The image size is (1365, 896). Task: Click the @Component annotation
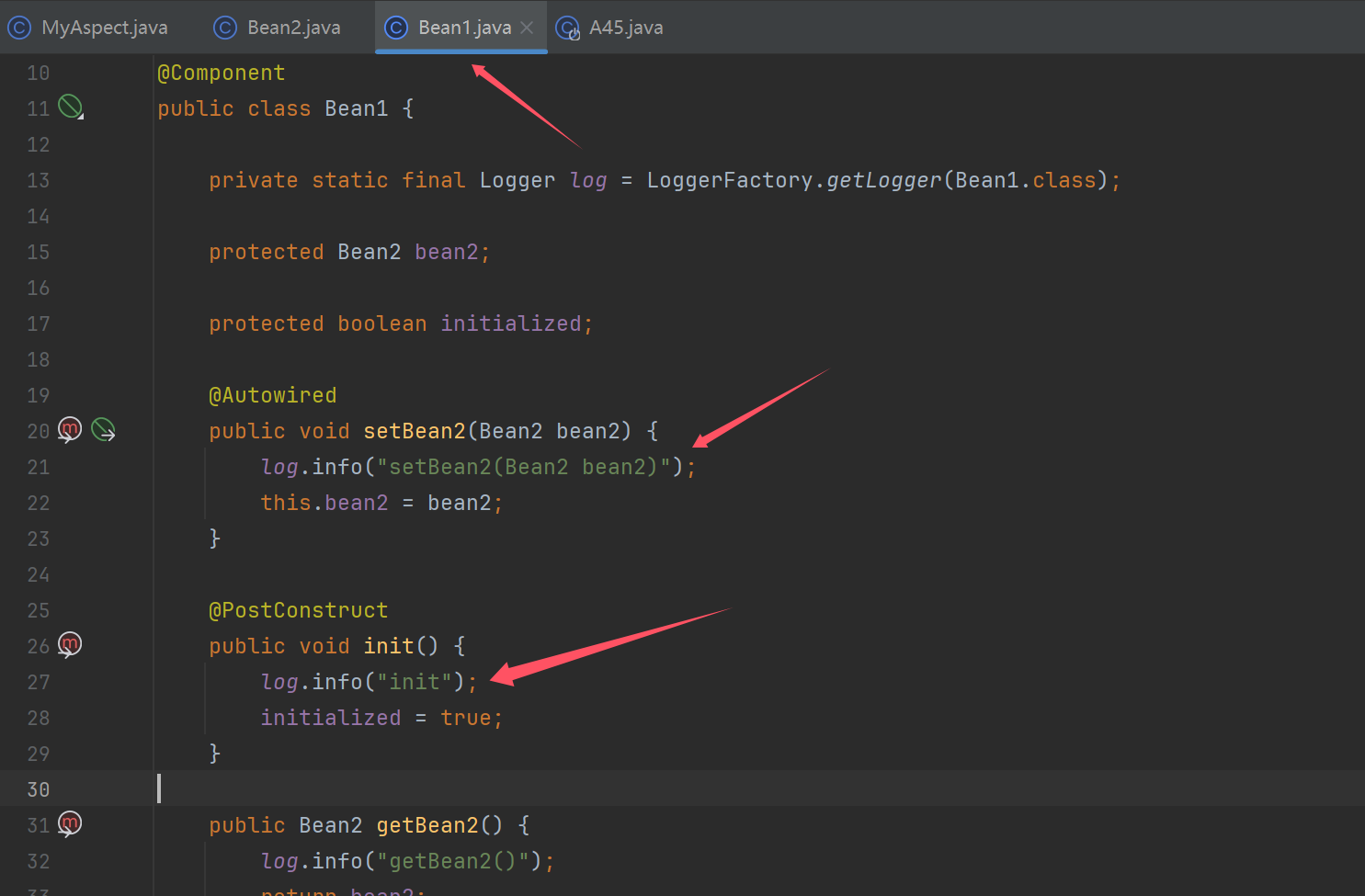[222, 73]
